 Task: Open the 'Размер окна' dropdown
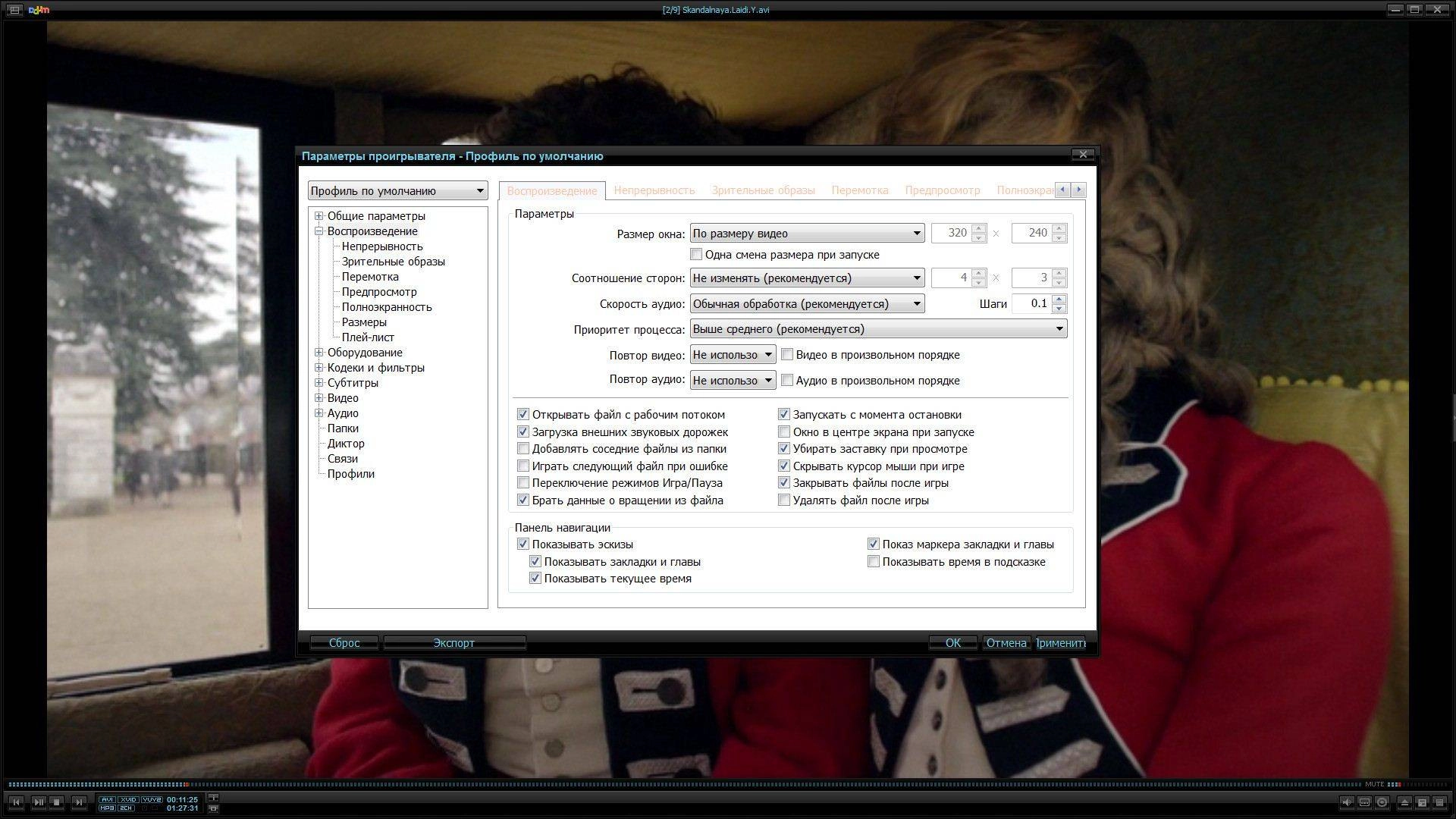[x=807, y=233]
